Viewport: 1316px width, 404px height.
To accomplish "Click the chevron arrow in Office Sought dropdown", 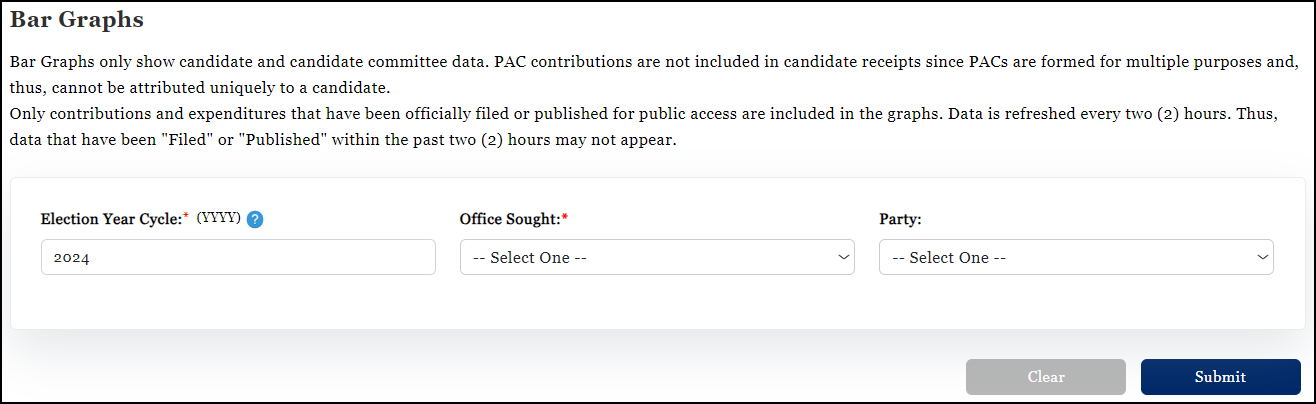I will (x=842, y=257).
